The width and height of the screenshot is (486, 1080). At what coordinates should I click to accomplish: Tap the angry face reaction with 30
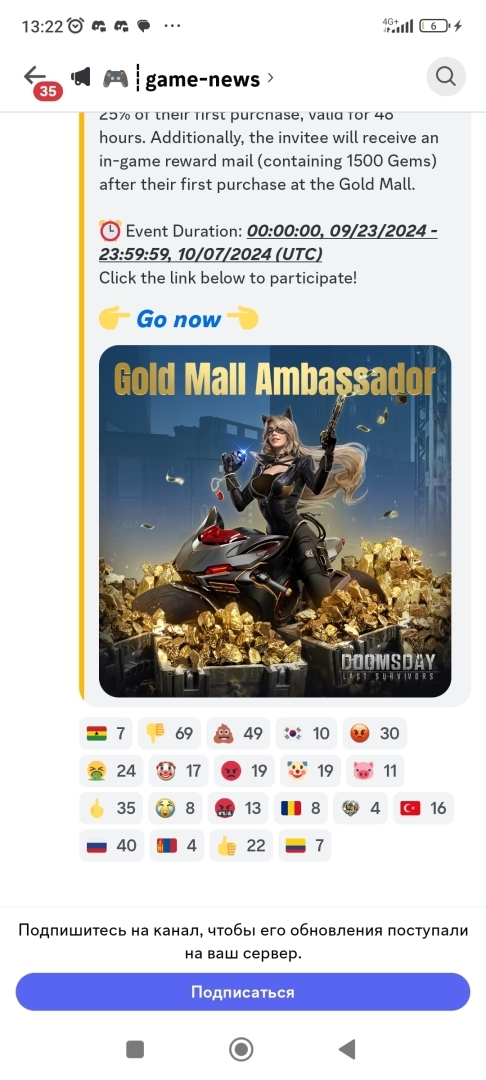point(374,734)
